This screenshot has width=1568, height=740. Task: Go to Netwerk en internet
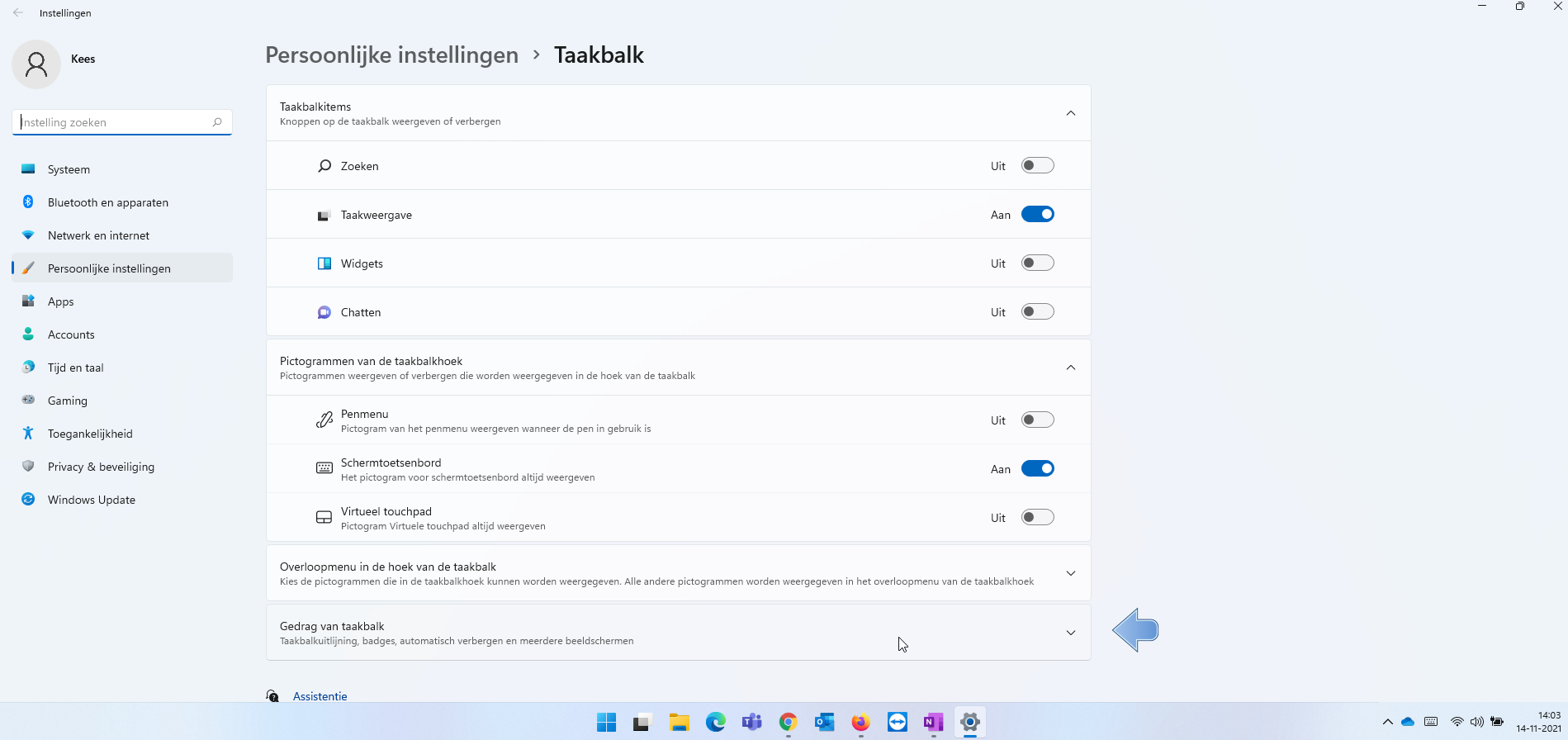122,235
